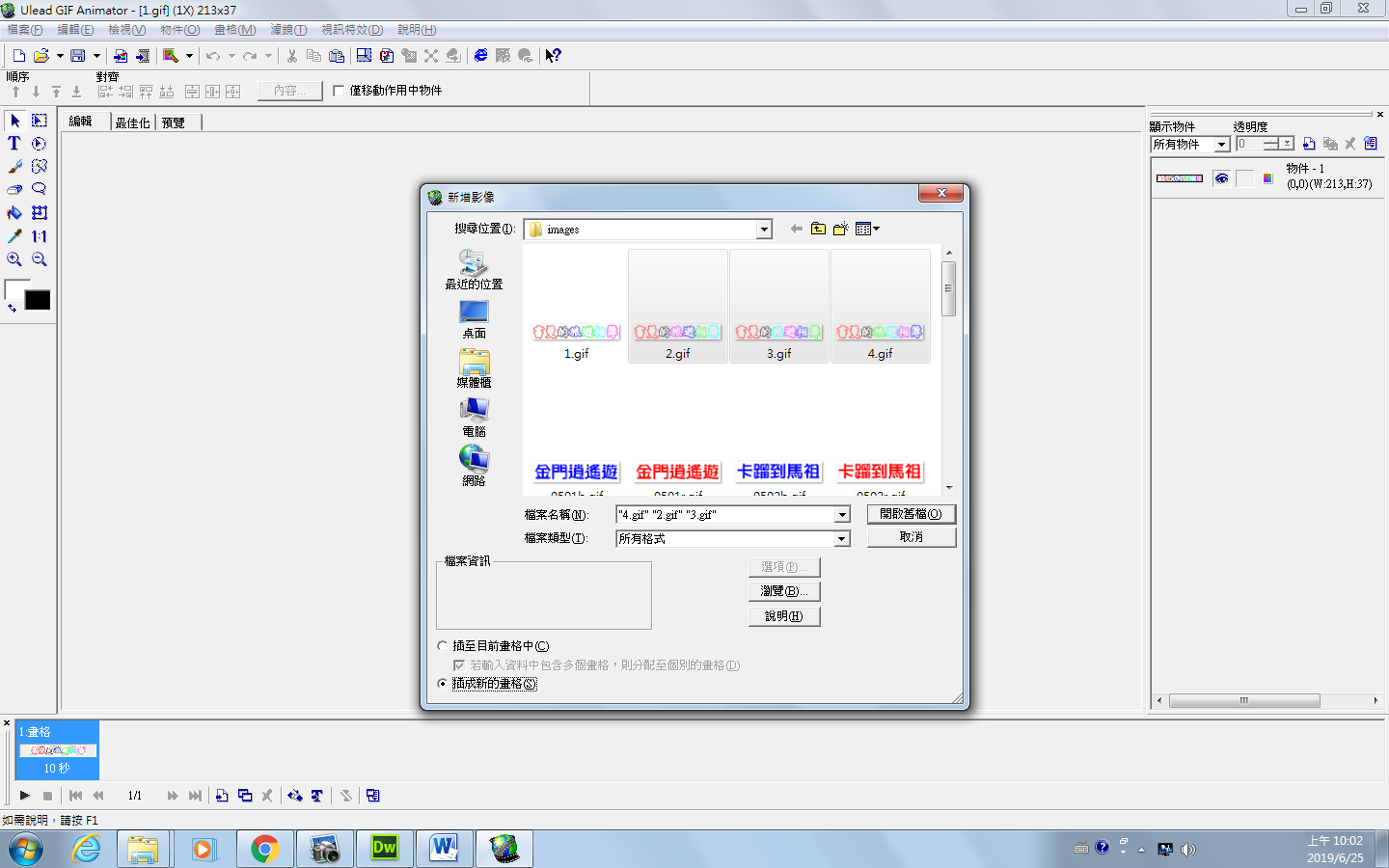
Task: Expand the 所有物件 display dropdown
Action: coord(1221,145)
